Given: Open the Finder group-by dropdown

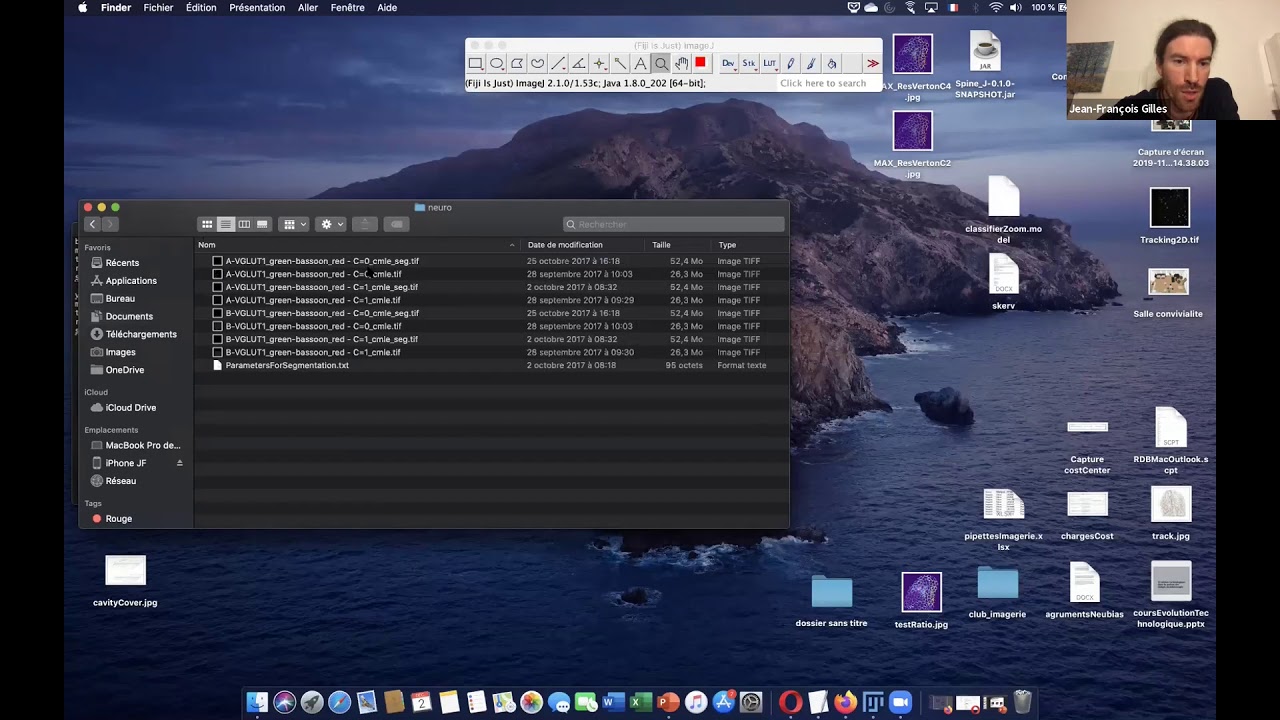Looking at the screenshot, I should (294, 224).
